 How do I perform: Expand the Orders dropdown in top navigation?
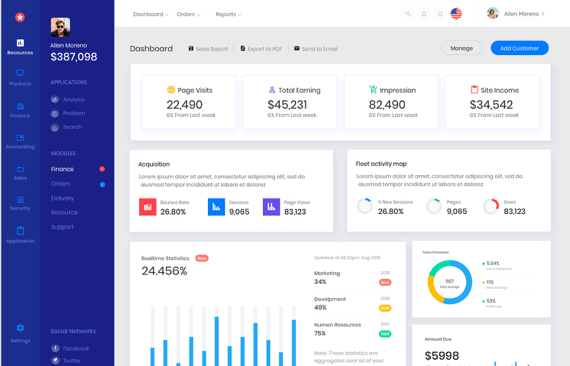coord(188,14)
